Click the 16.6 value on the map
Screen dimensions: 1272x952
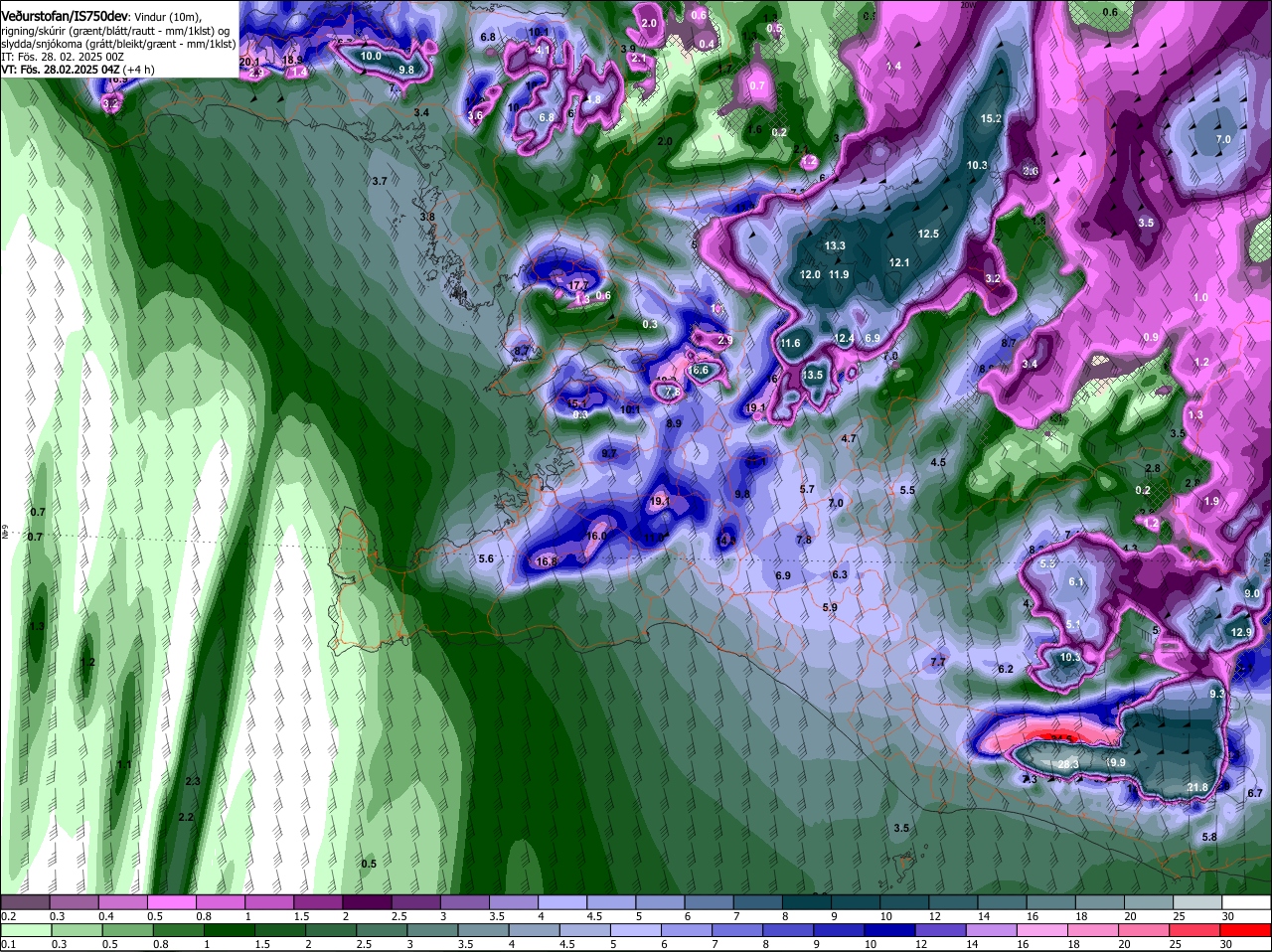700,370
